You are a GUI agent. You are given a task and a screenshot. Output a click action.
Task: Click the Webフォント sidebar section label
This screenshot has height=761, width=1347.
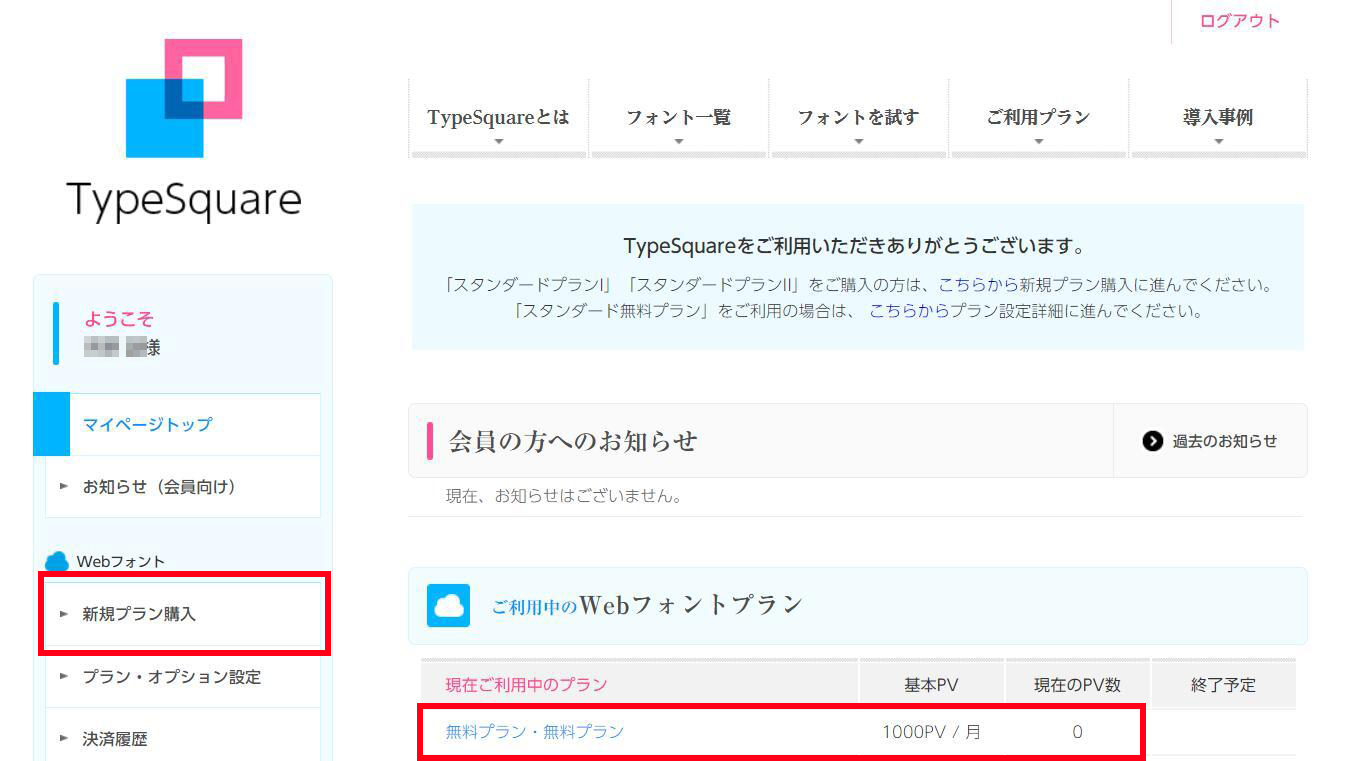[x=121, y=562]
